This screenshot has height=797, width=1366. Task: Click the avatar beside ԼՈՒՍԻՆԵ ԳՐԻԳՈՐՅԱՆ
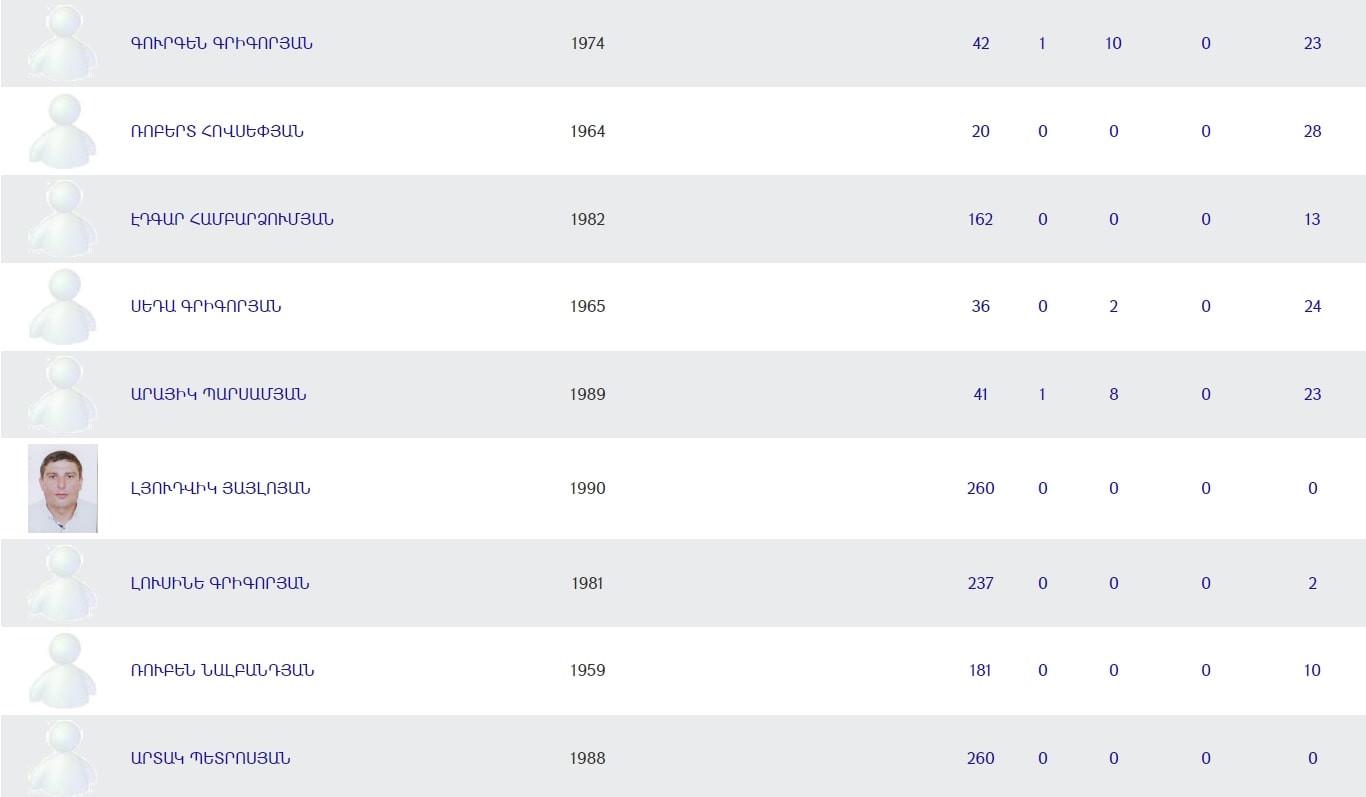pyautogui.click(x=63, y=583)
